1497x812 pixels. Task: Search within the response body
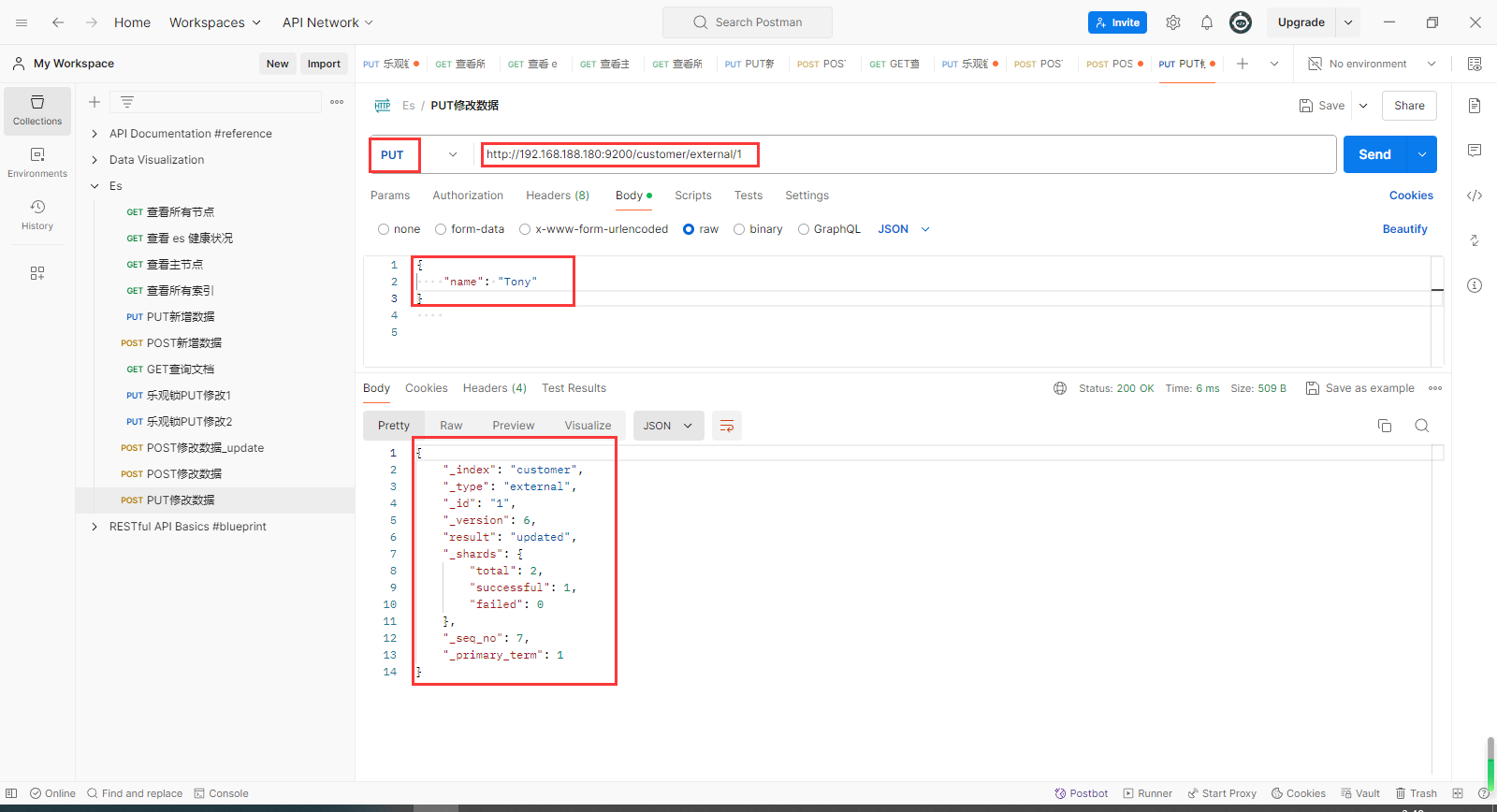click(1422, 426)
